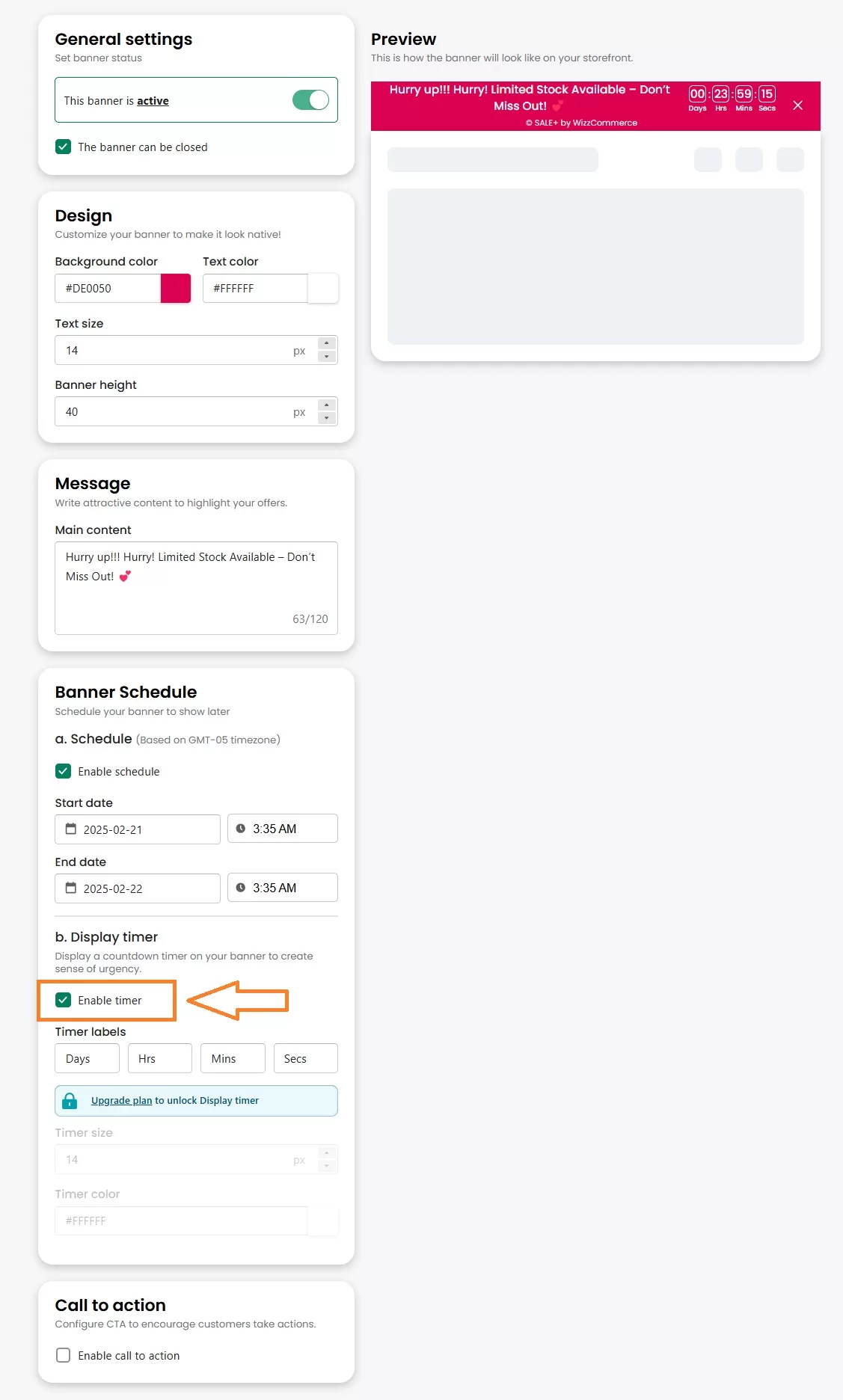Click the clock icon in start time field
This screenshot has height=1400, width=843.
241,829
